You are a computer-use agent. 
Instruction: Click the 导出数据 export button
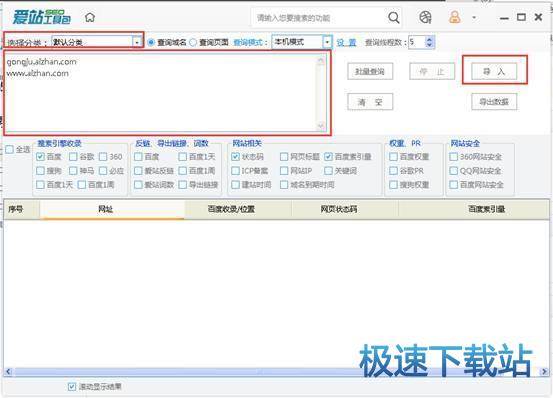pyautogui.click(x=494, y=102)
